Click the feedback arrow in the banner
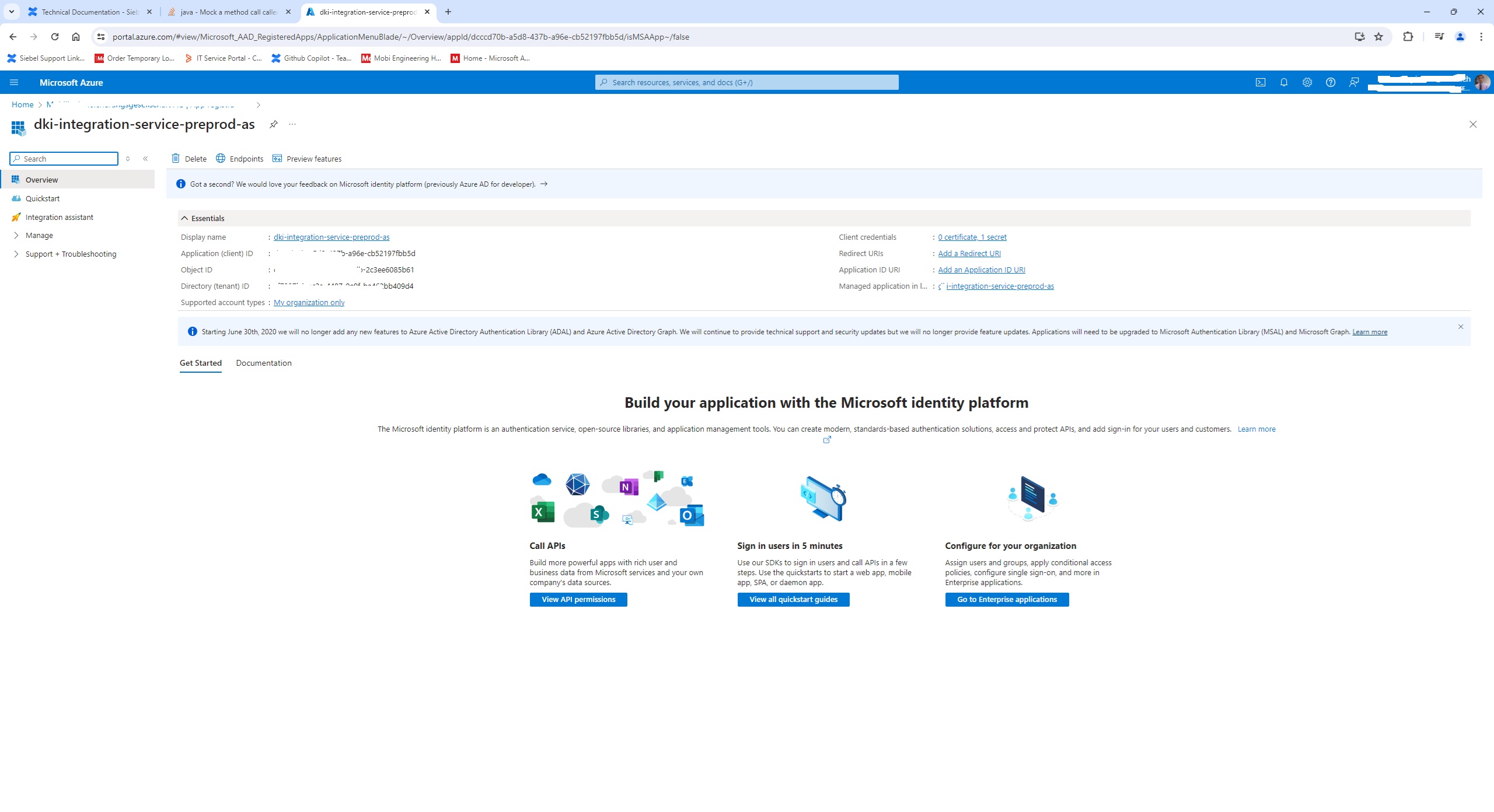The width and height of the screenshot is (1494, 812). (544, 184)
